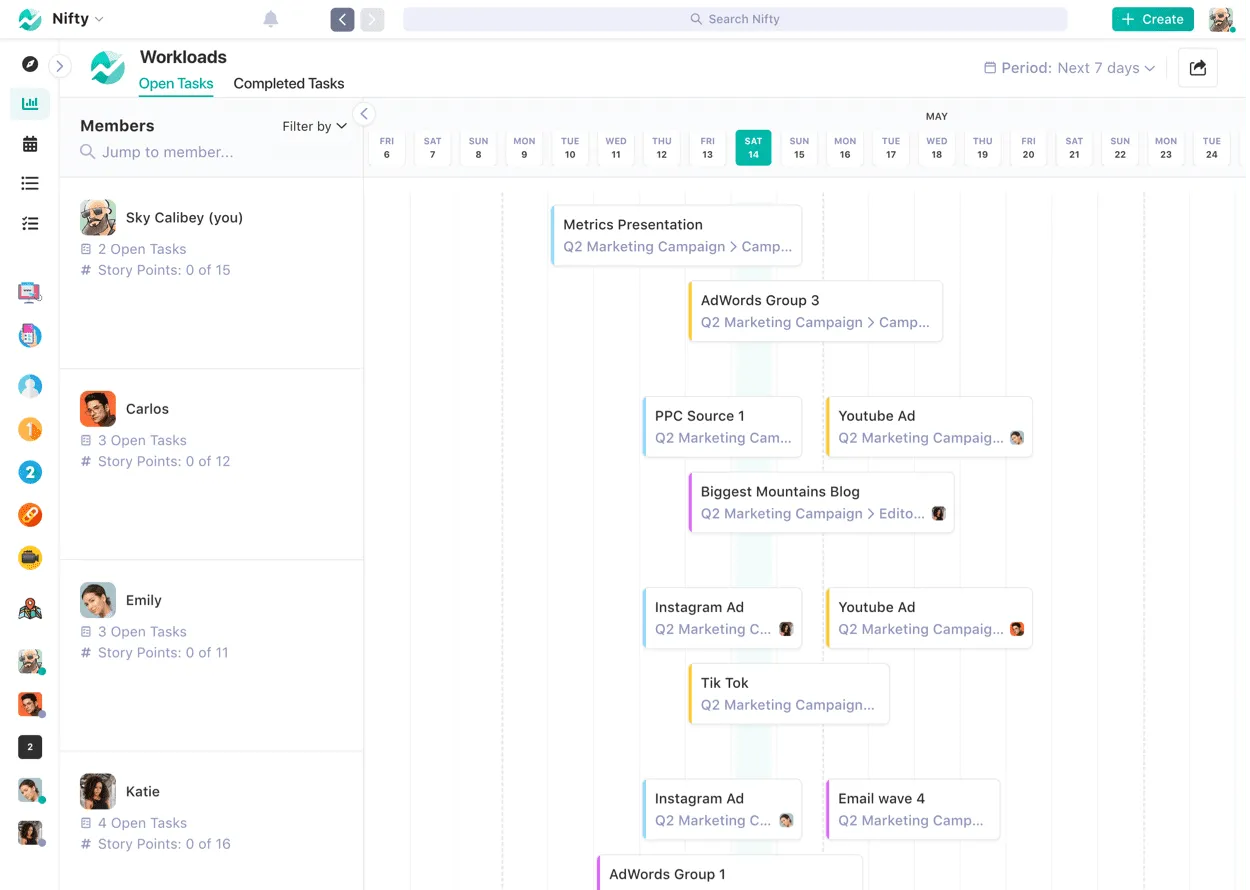The width and height of the screenshot is (1250, 890).
Task: Open the Metrics Presentation task card
Action: point(675,234)
